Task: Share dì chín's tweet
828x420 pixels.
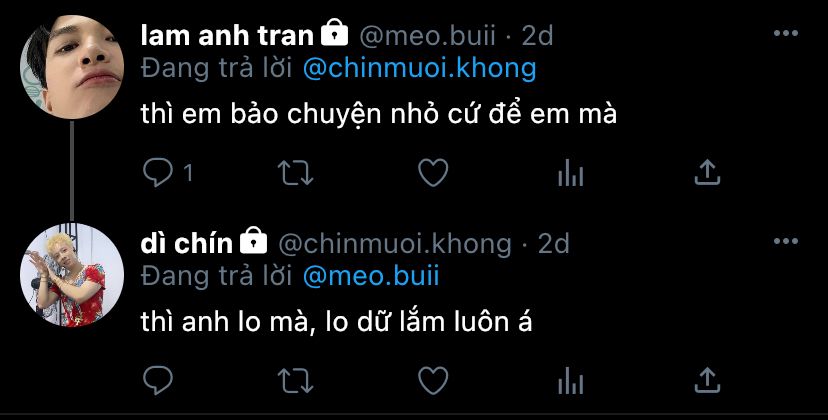Action: pos(707,380)
